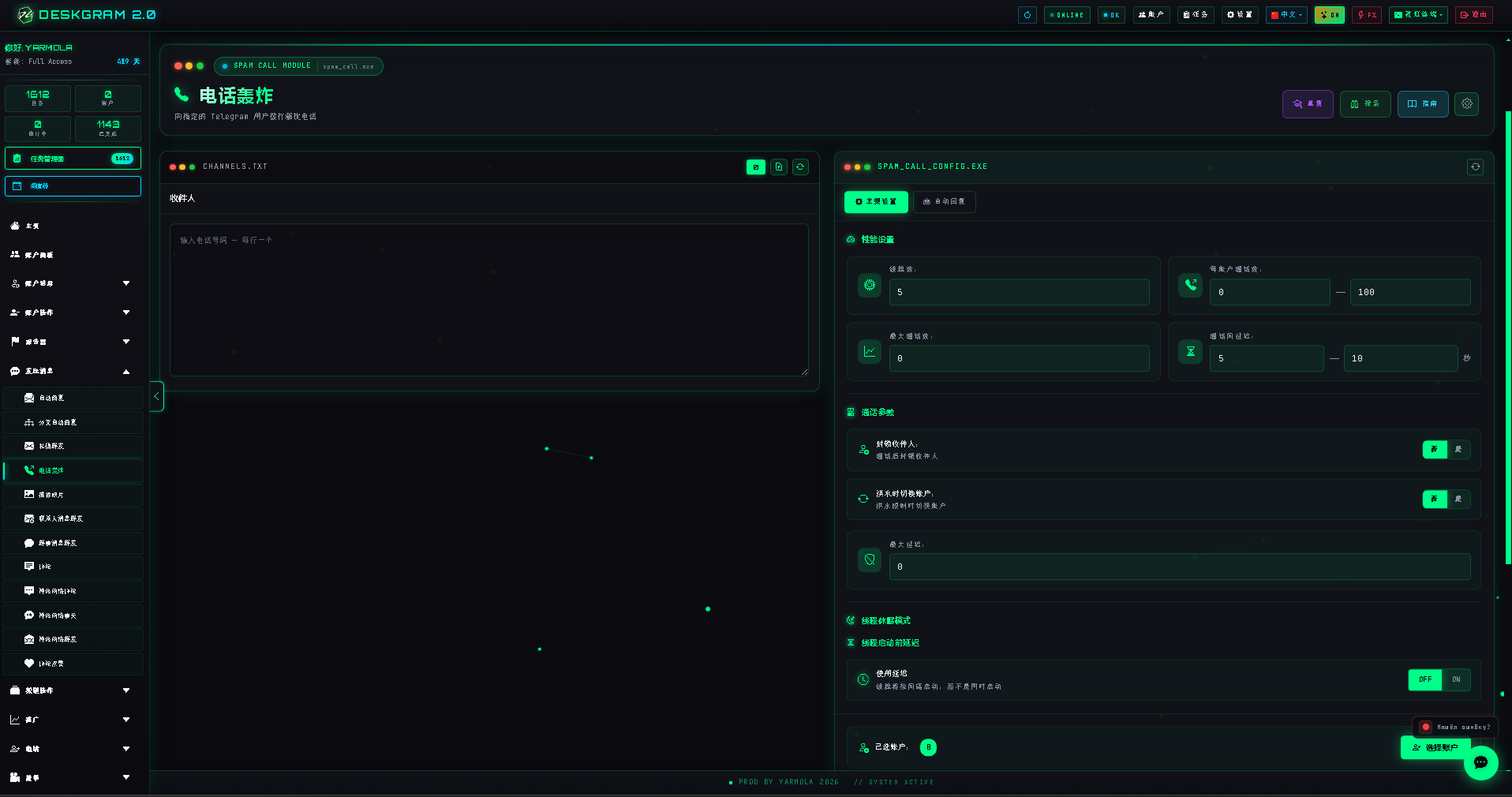Open 自动回复 envelope item in sidebar
Image resolution: width=1512 pixels, height=797 pixels.
tap(73, 398)
